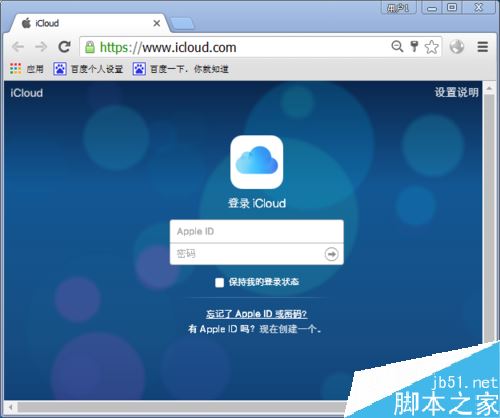Screen dimensions: 500x418
Task: Click the vertical scrollbar up arrow
Action: (x=489, y=88)
